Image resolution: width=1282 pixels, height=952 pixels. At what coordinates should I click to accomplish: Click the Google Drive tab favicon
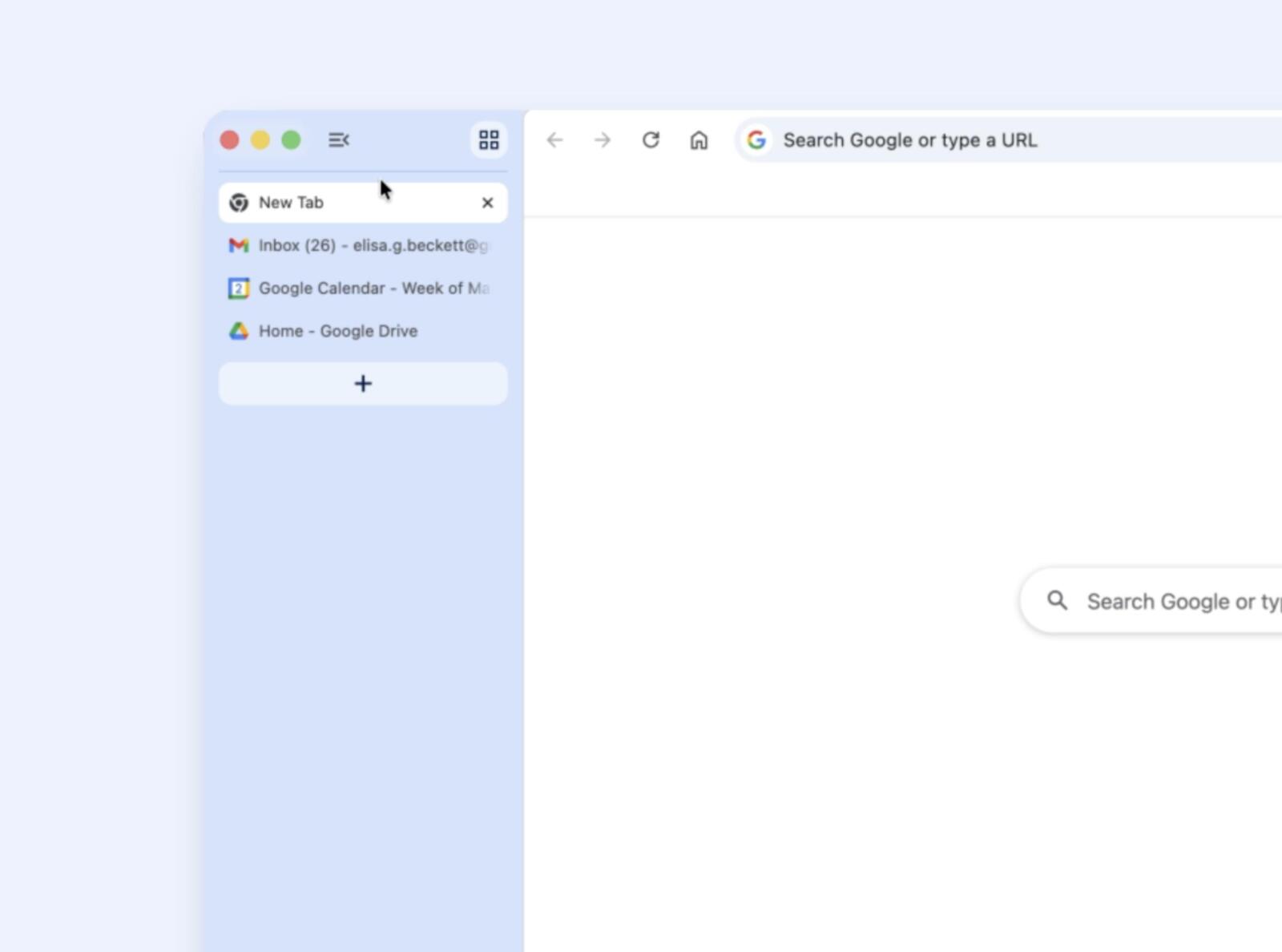click(238, 331)
